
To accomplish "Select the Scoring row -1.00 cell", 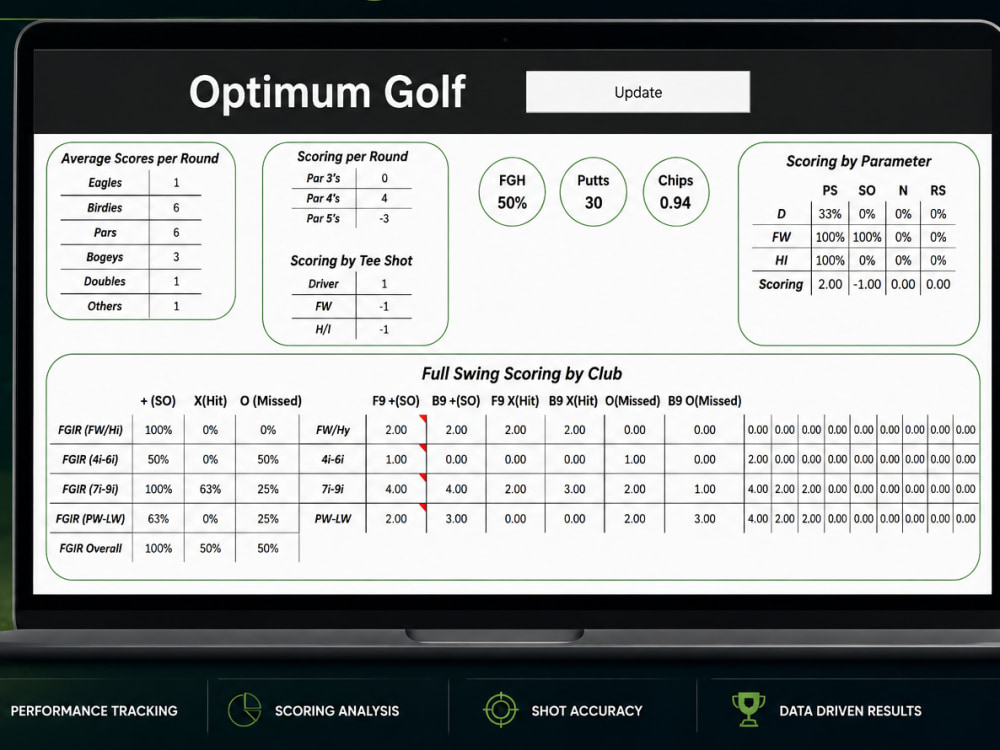I will click(867, 284).
